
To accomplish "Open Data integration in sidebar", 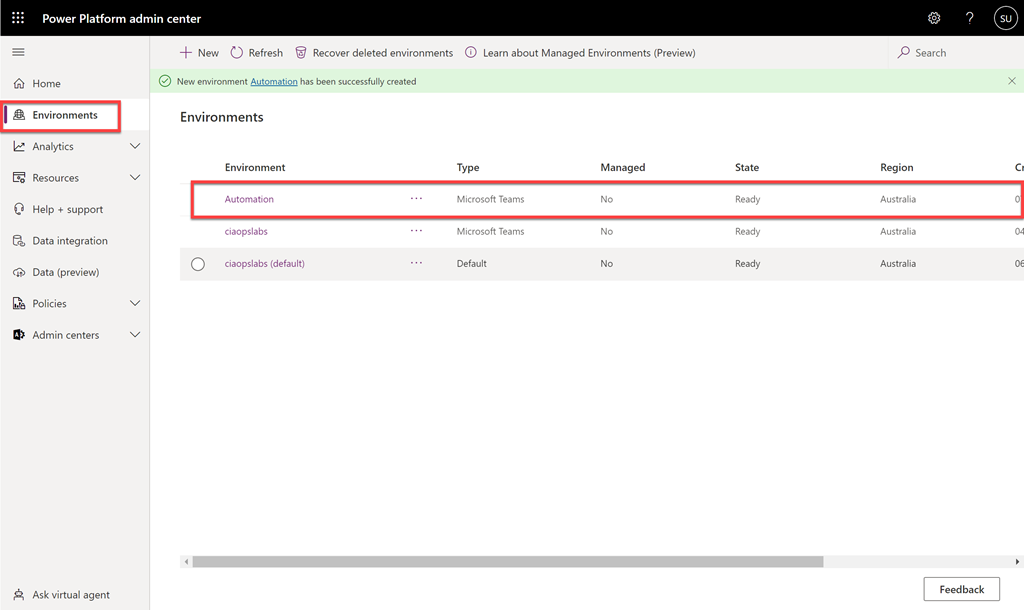I will click(x=69, y=241).
